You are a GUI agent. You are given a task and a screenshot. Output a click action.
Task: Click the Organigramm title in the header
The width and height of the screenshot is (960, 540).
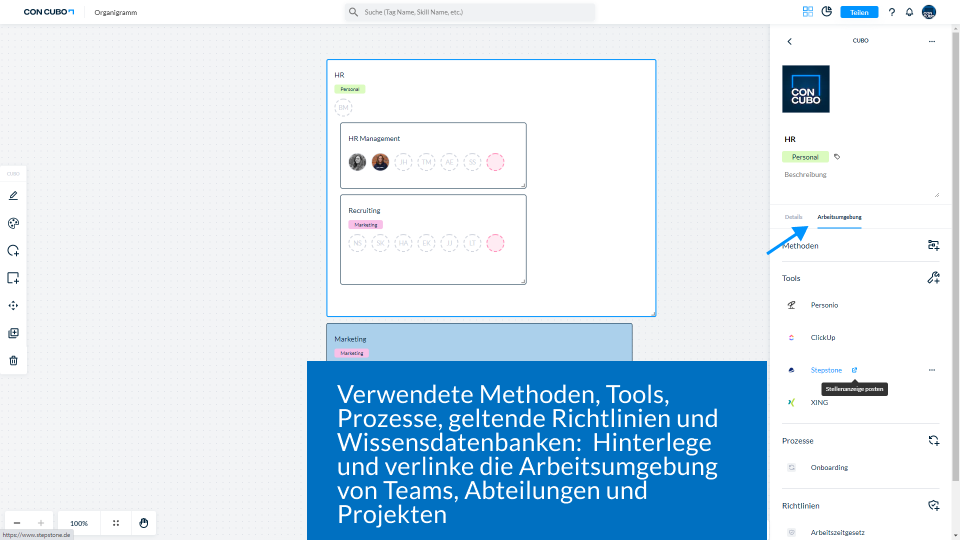click(116, 12)
